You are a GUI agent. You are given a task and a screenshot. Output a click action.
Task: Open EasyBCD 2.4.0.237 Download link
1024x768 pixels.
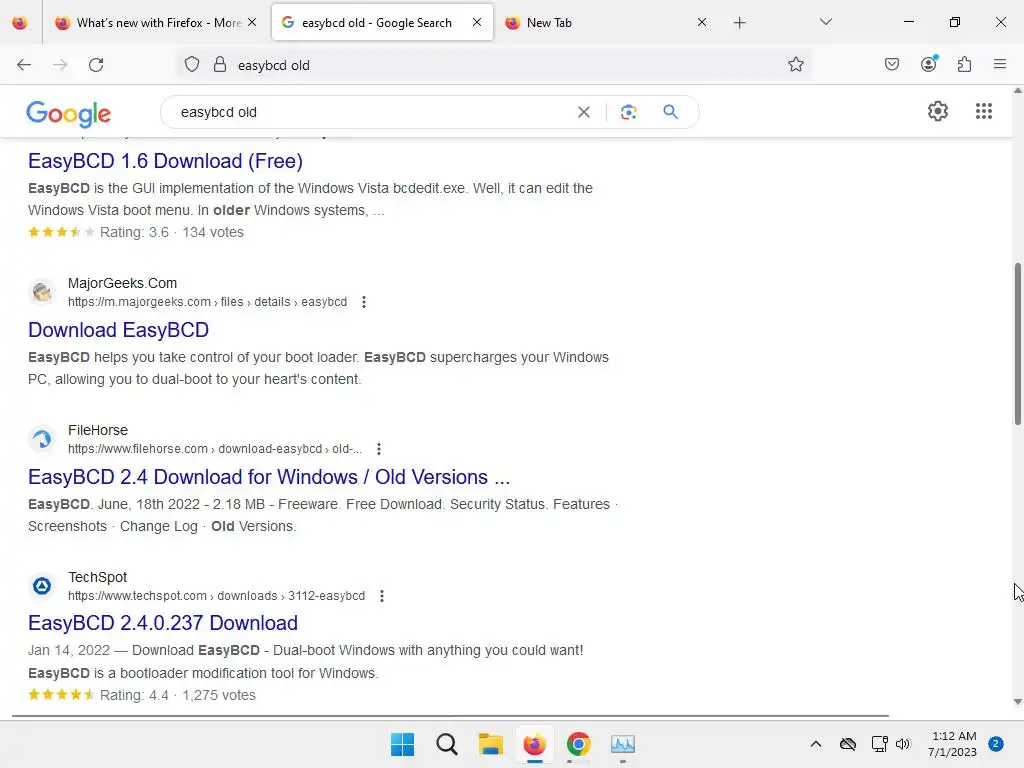pyautogui.click(x=163, y=624)
